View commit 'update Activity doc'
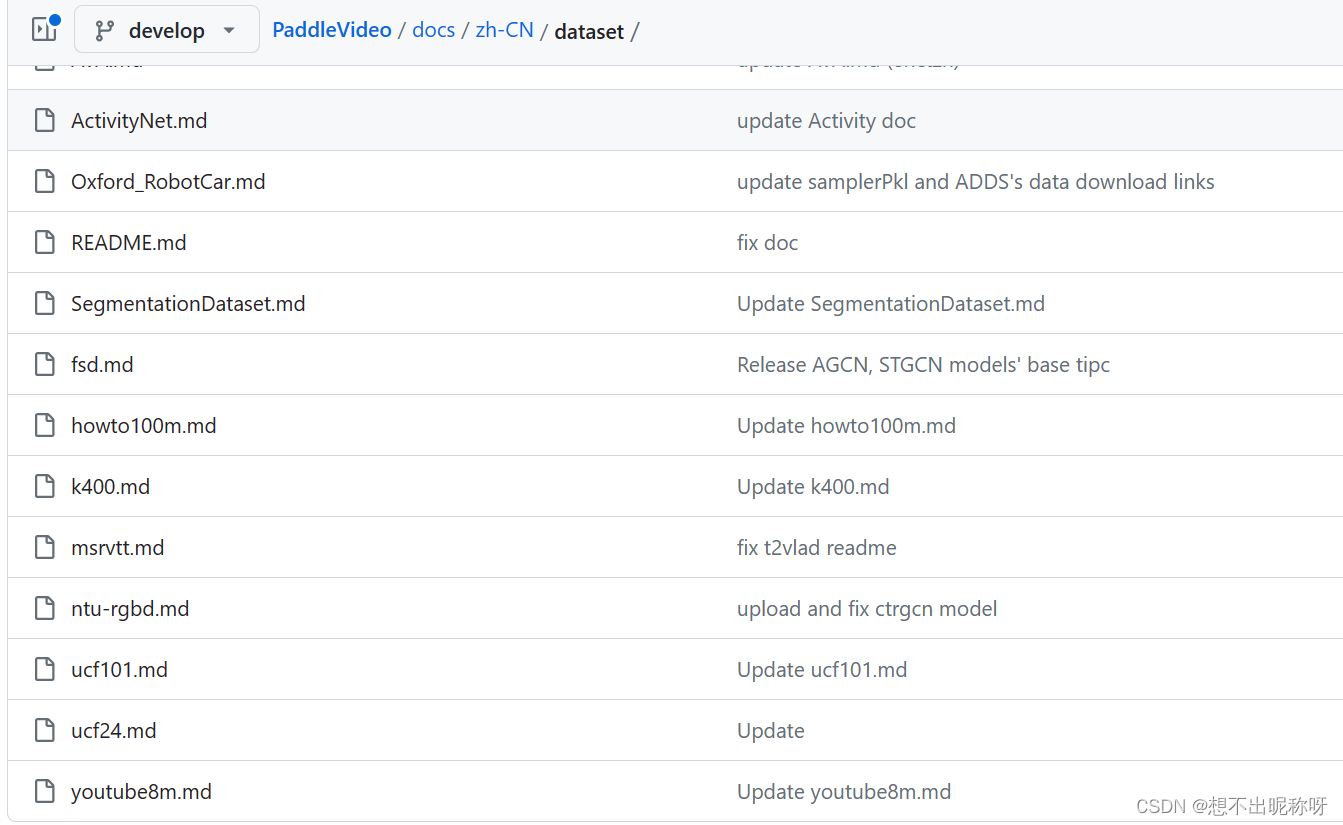Screen dimensions: 1343x825 pos(826,121)
